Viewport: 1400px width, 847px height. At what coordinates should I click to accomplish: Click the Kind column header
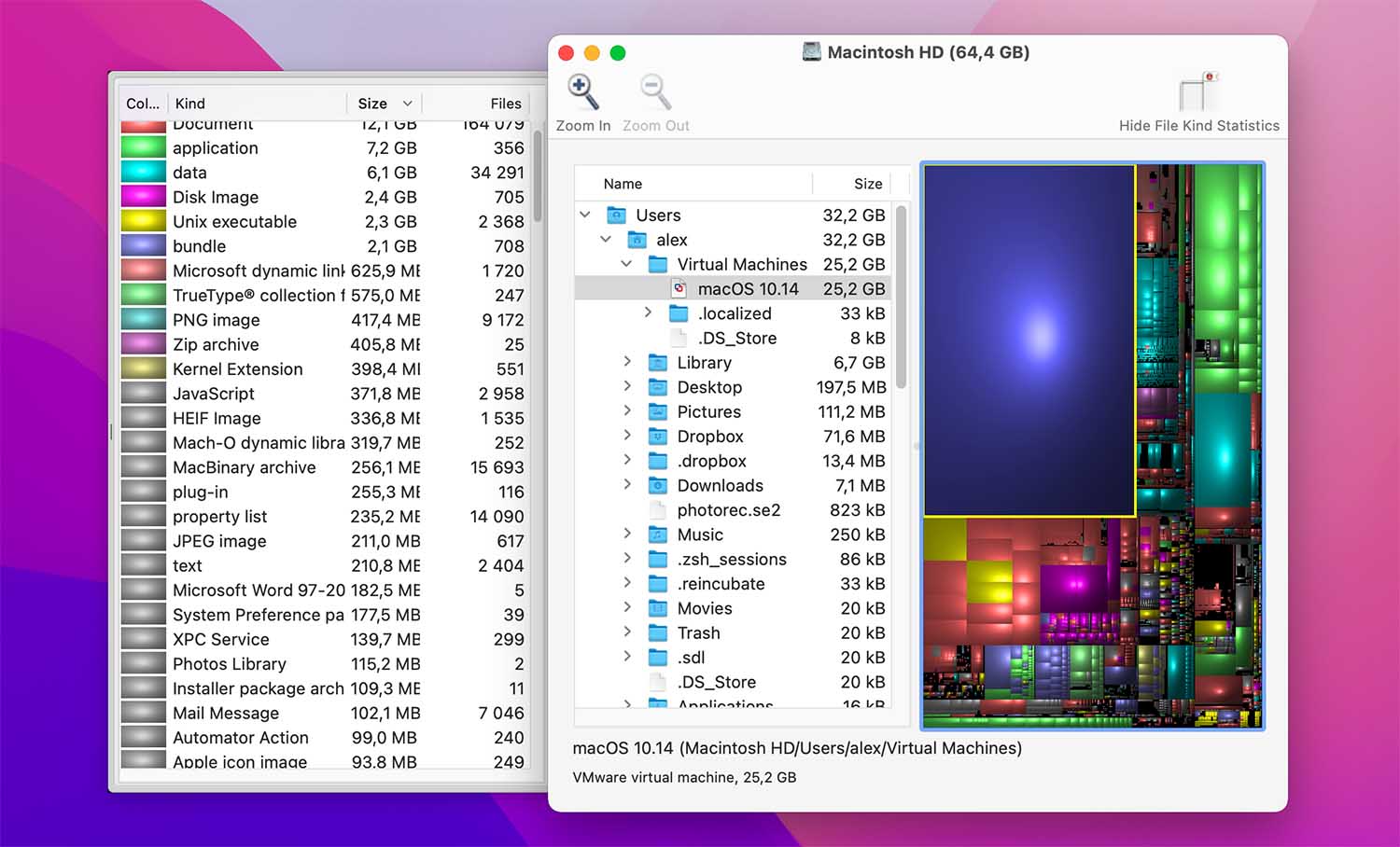pyautogui.click(x=257, y=104)
